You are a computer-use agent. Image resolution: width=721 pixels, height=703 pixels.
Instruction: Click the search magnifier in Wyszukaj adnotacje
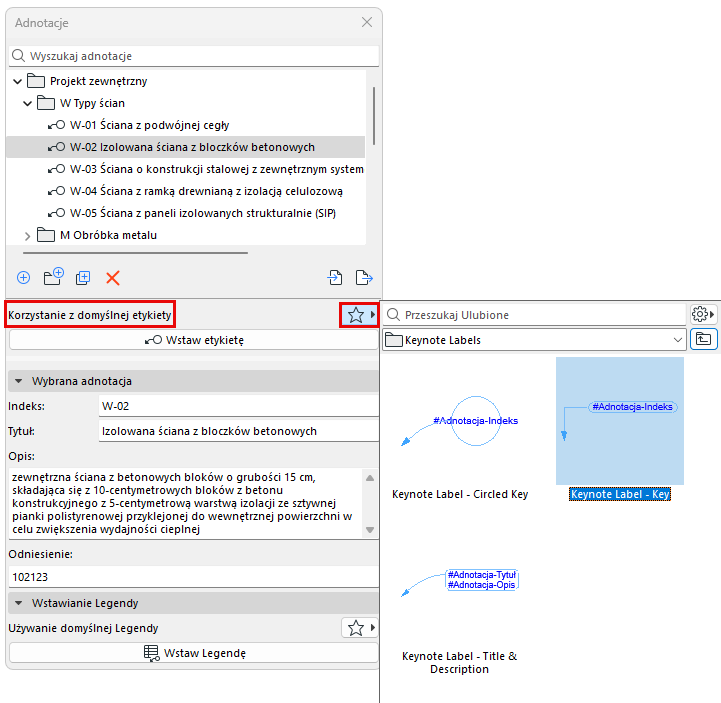[x=18, y=56]
